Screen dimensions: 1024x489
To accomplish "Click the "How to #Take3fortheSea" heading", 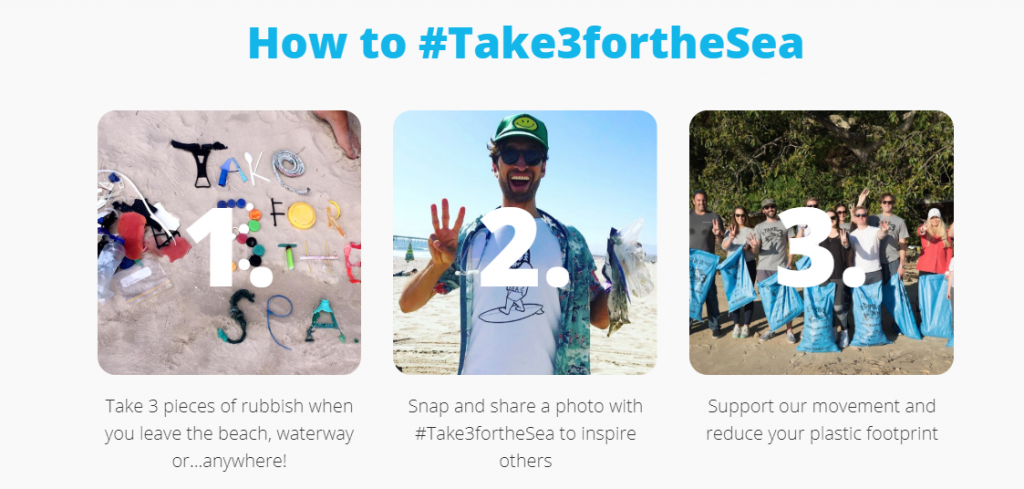I will point(525,42).
